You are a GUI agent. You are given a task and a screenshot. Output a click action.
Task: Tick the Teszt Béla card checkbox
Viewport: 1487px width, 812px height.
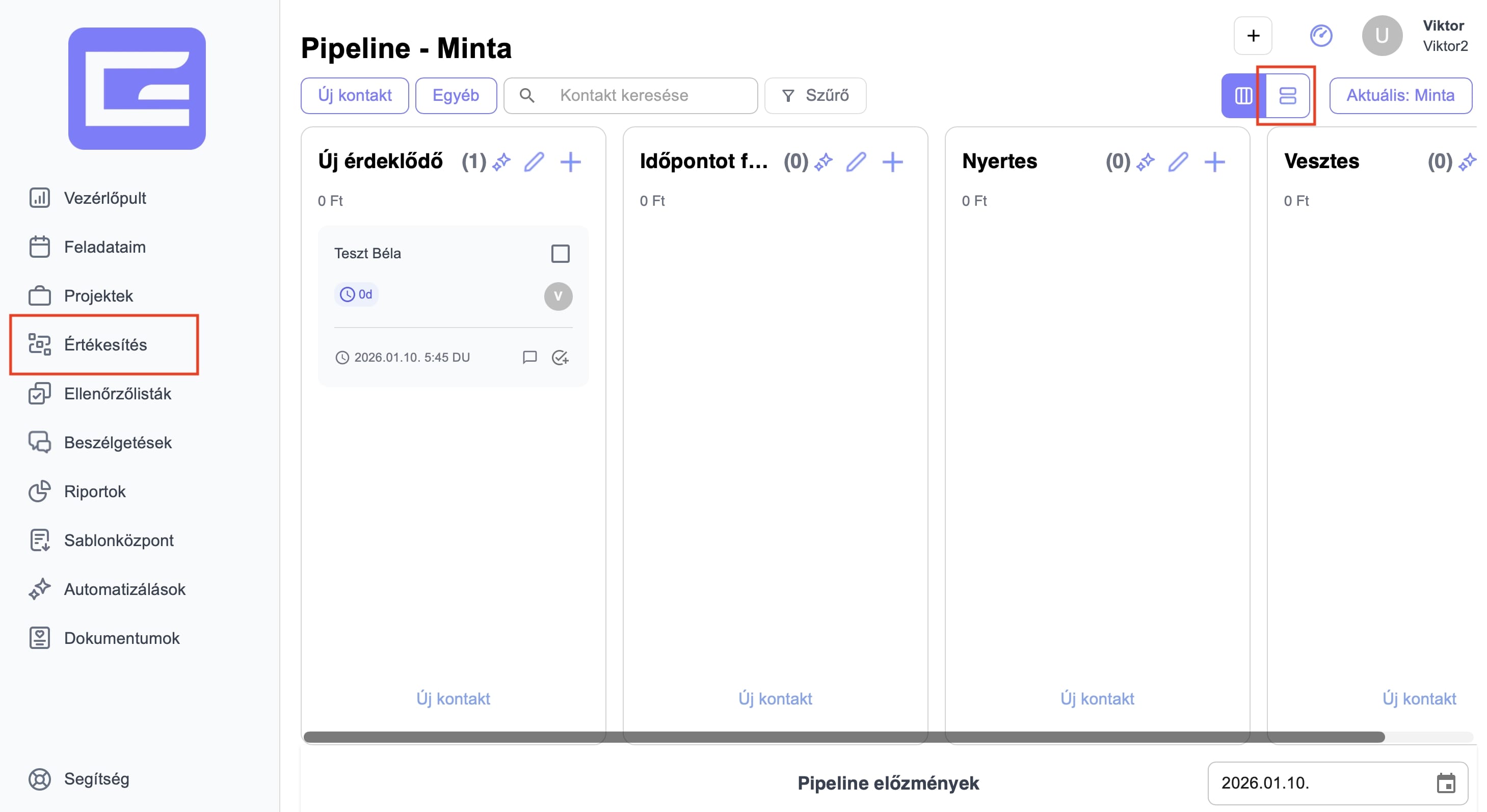pyautogui.click(x=560, y=253)
